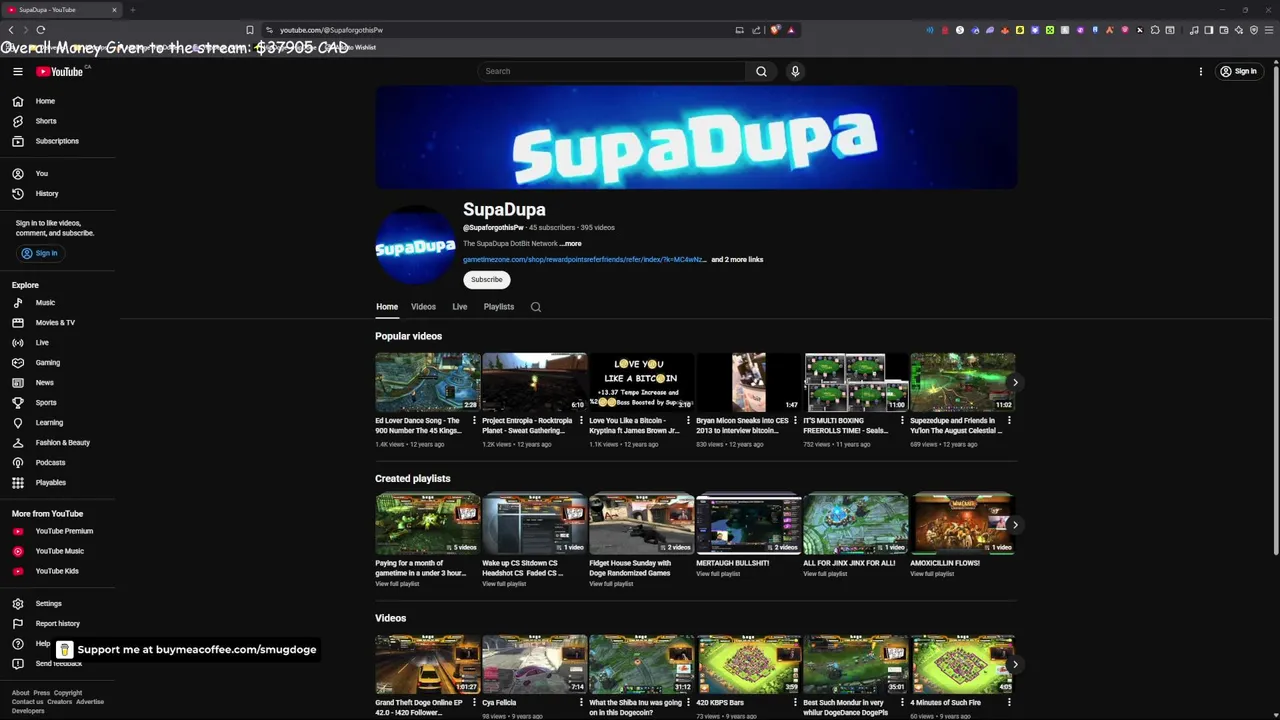Open the YouTube hamburger guide menu
Screen dimensions: 1280x720
pyautogui.click(x=18, y=71)
